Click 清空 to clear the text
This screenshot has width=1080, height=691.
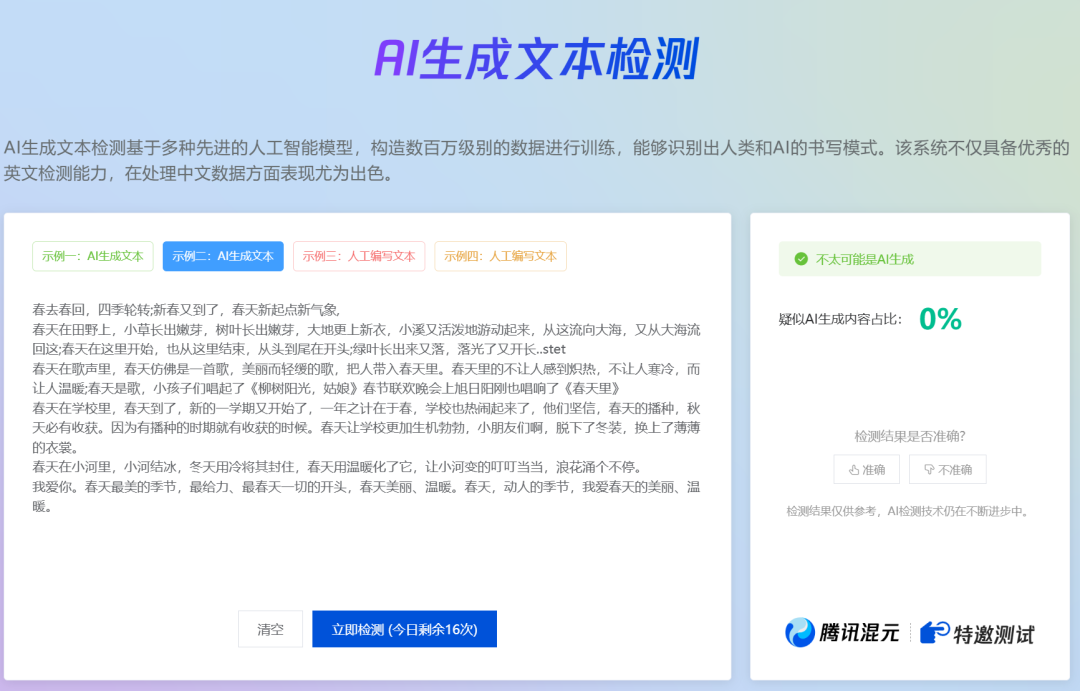coord(270,628)
